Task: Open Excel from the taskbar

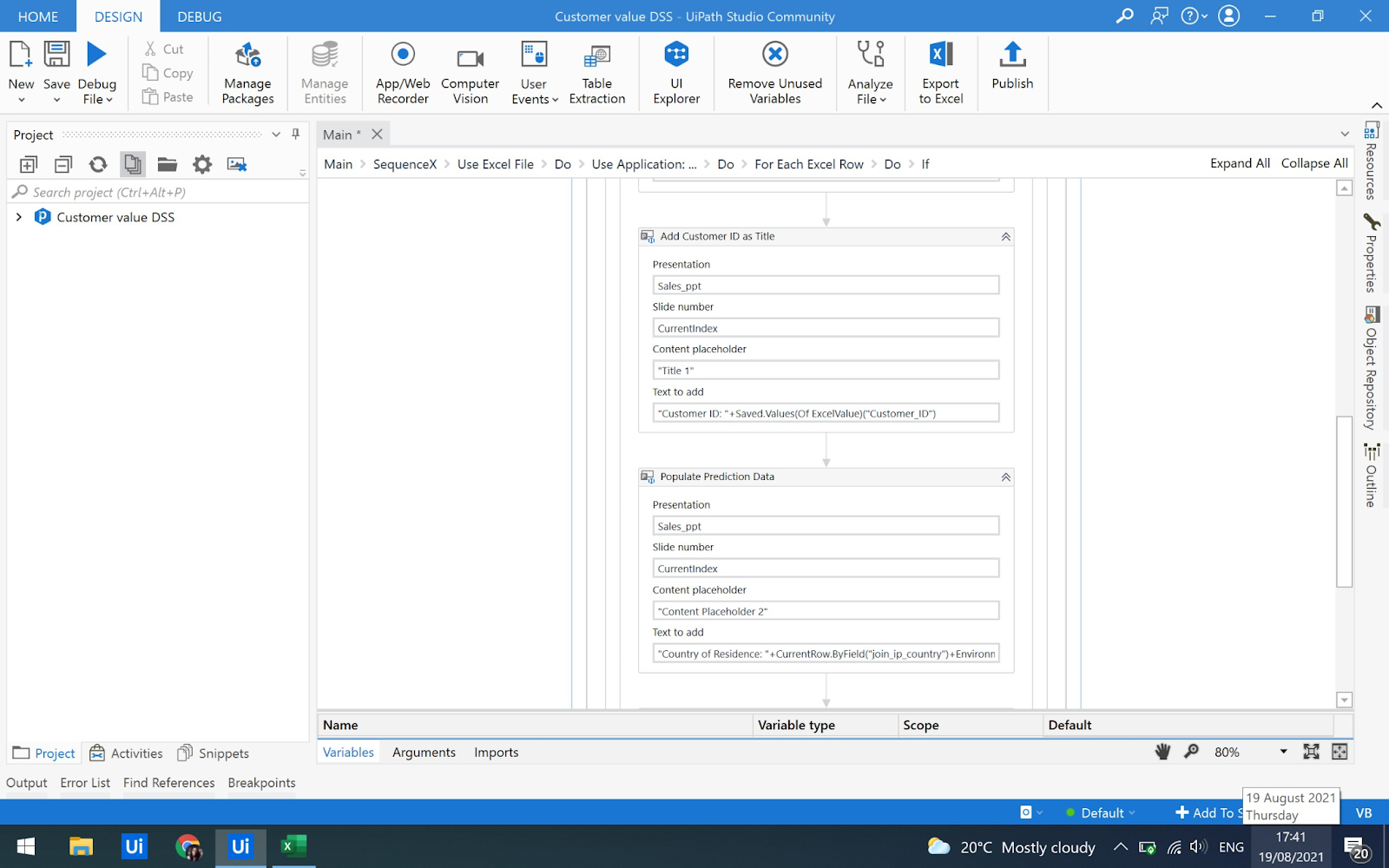Action: pyautogui.click(x=293, y=846)
